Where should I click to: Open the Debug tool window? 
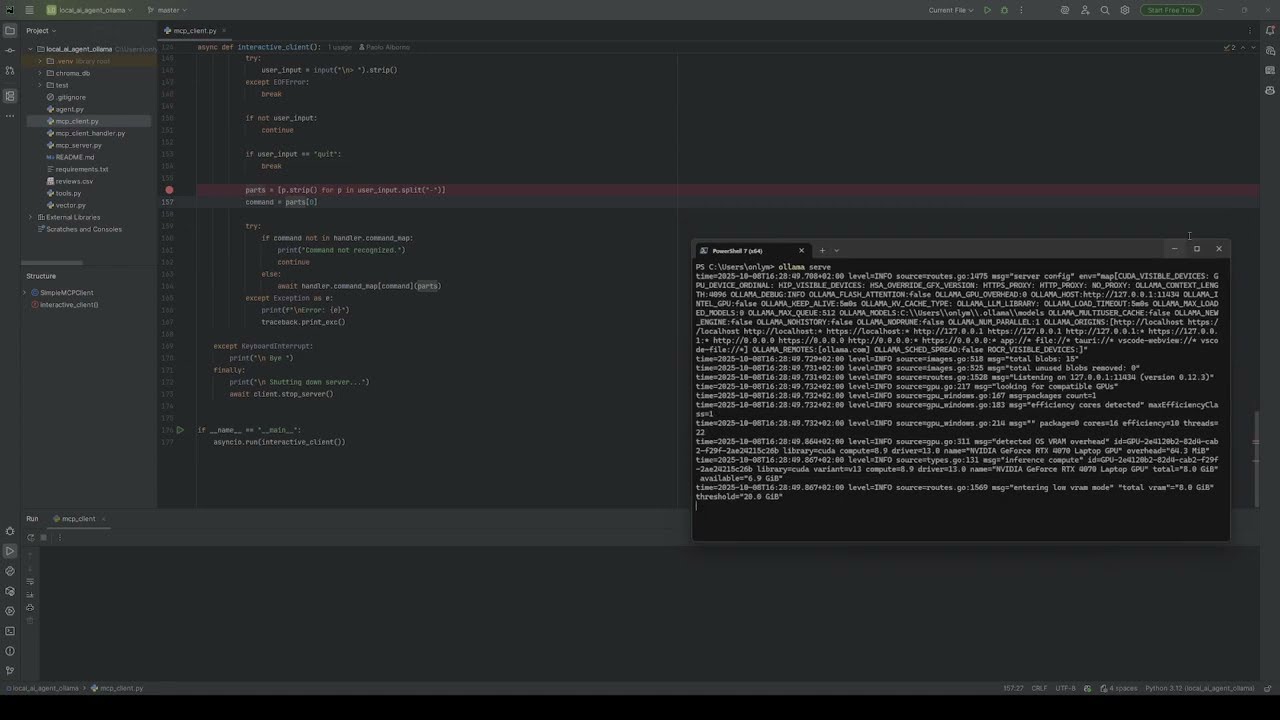click(x=10, y=531)
